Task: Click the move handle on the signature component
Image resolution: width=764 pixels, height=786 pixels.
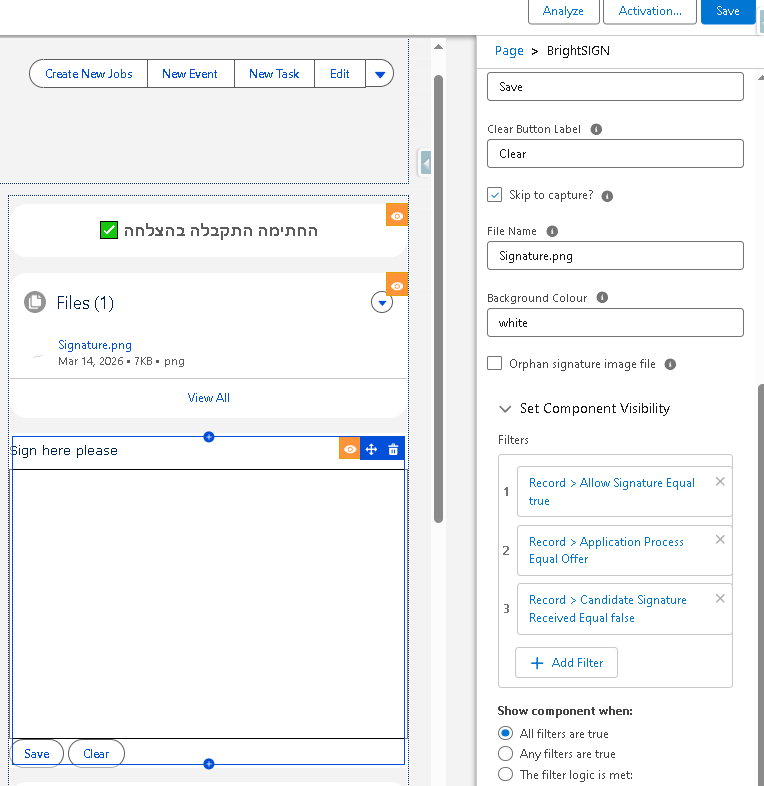Action: (371, 450)
